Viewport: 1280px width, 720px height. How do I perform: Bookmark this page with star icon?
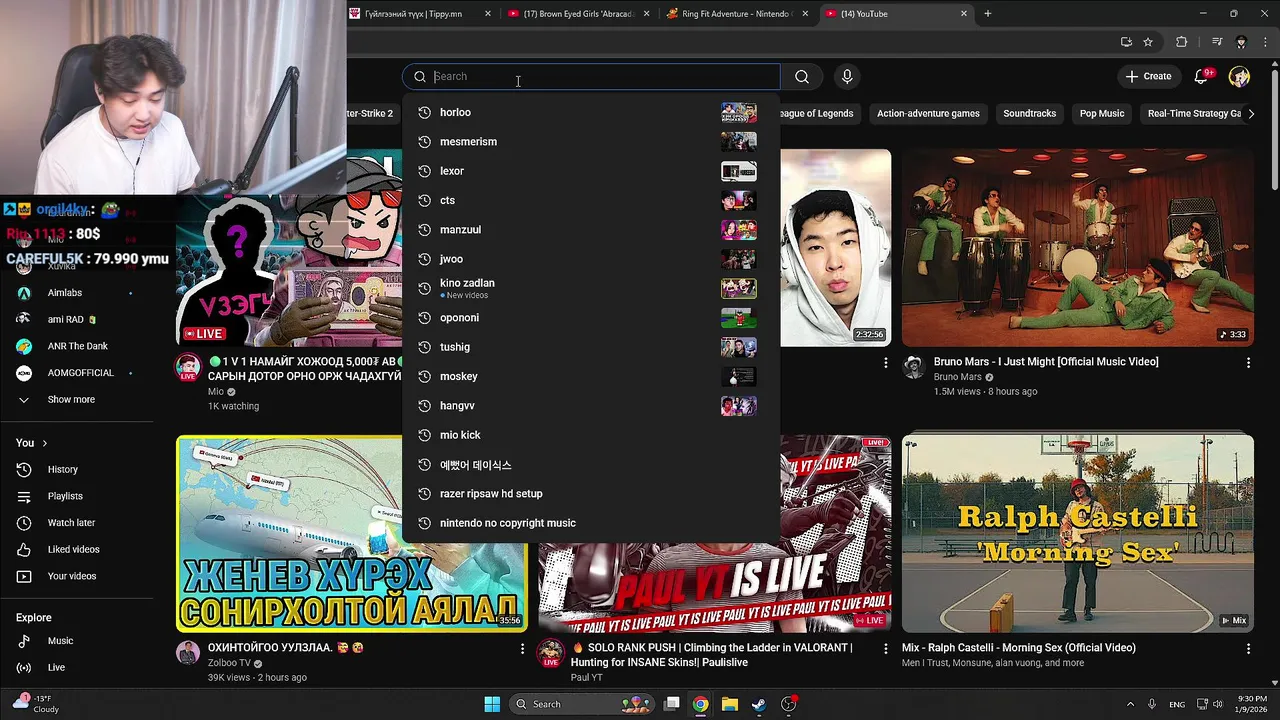[1148, 42]
